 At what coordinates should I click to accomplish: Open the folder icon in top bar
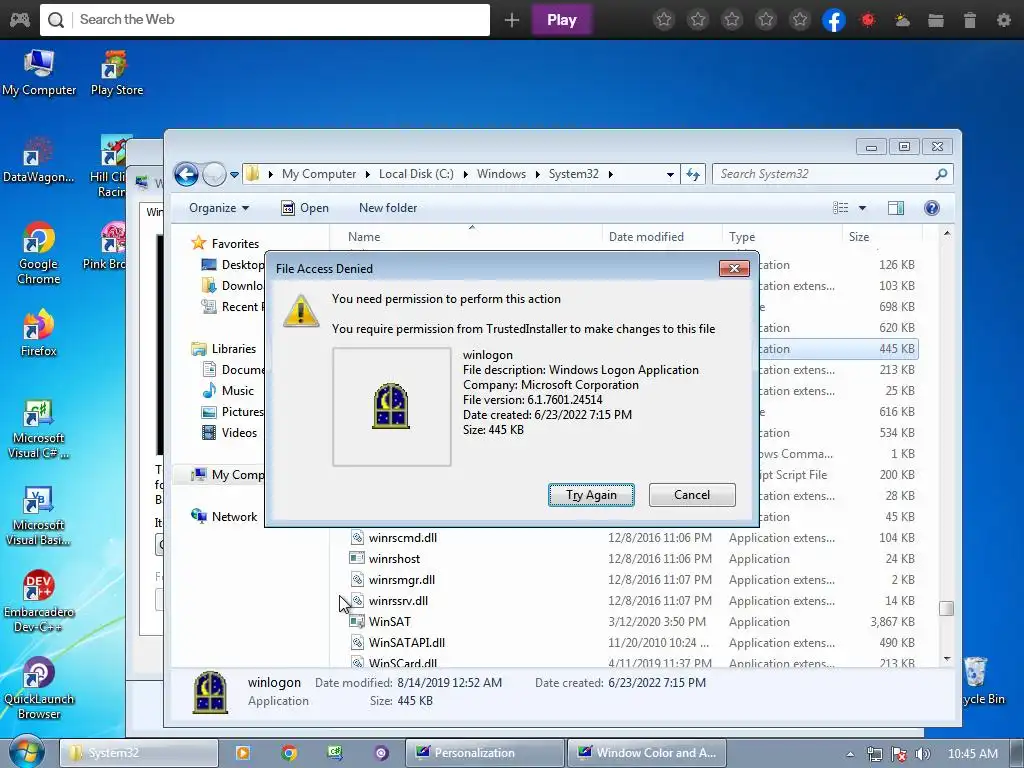[x=936, y=20]
